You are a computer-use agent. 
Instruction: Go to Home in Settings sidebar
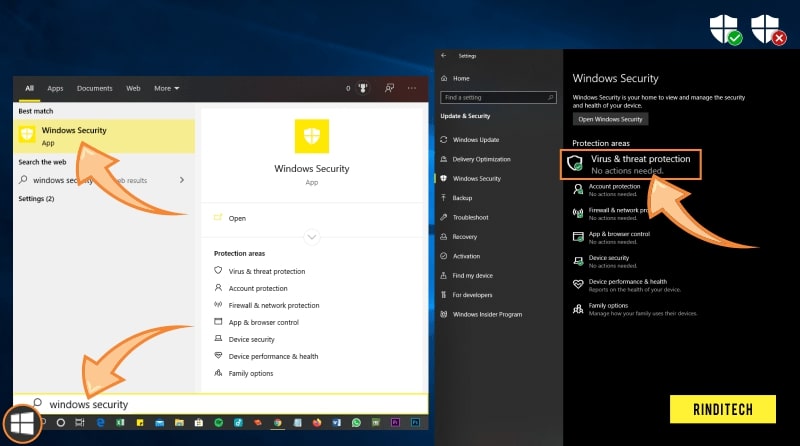(x=455, y=78)
